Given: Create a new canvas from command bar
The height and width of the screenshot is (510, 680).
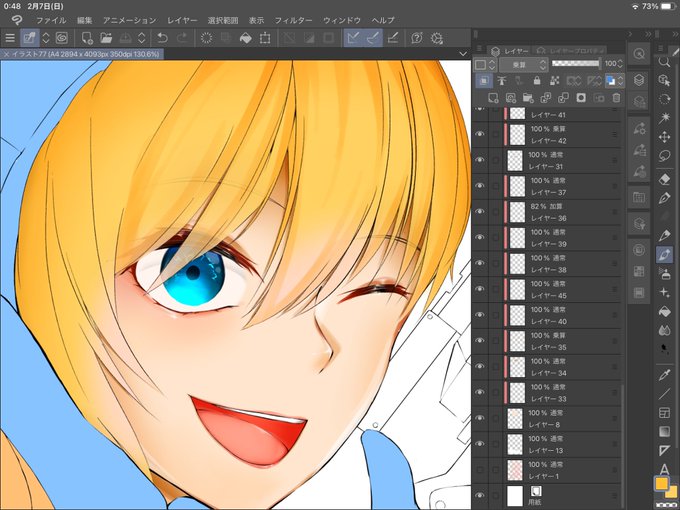Looking at the screenshot, I should click(87, 38).
